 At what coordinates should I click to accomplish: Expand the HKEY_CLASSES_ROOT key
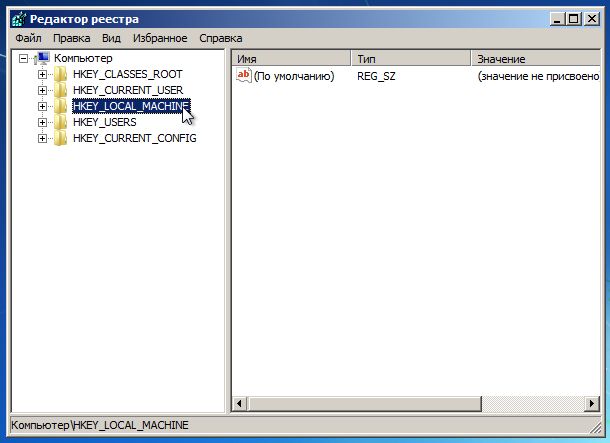point(42,74)
